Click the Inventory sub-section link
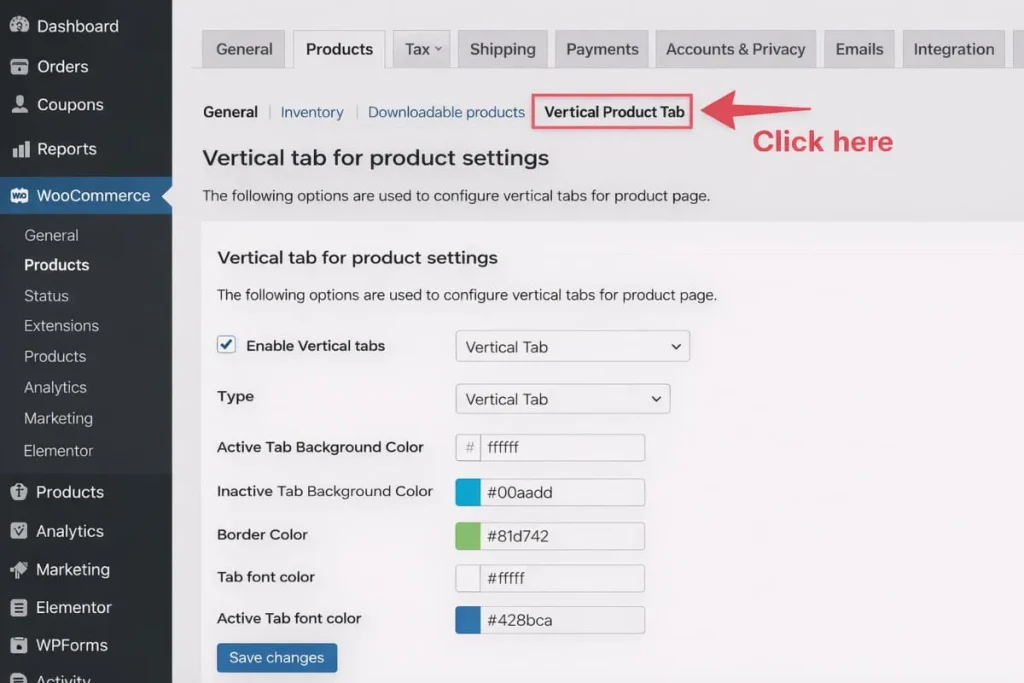This screenshot has width=1024, height=683. tap(312, 112)
